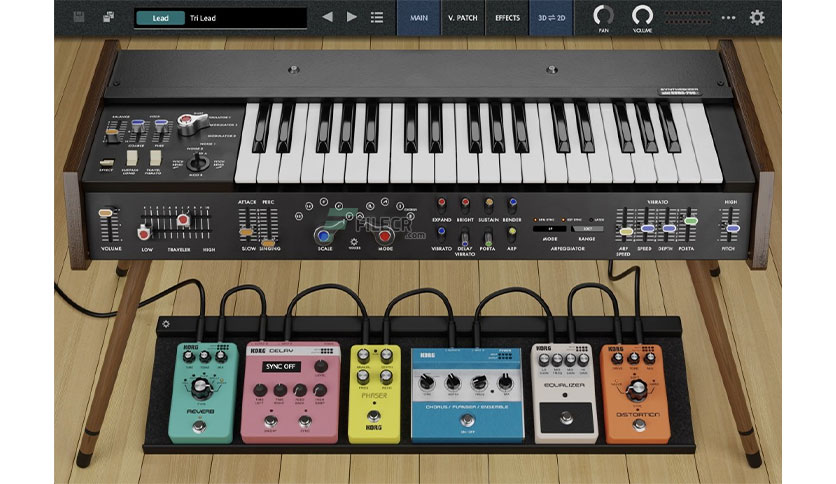Click the PAN knob in top bar
This screenshot has height=484, width=836.
(x=604, y=15)
